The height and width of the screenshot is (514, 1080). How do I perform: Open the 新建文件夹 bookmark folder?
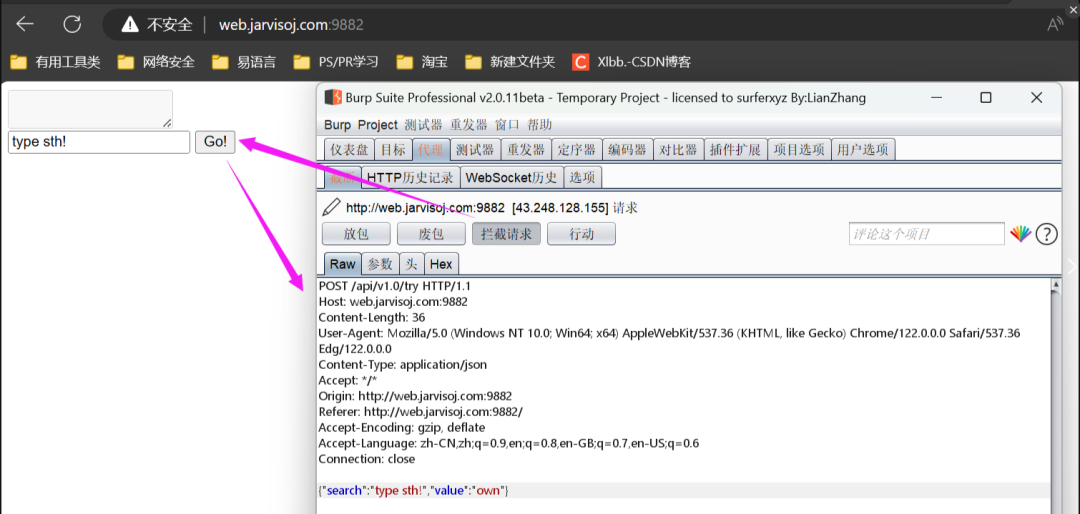[x=510, y=63]
